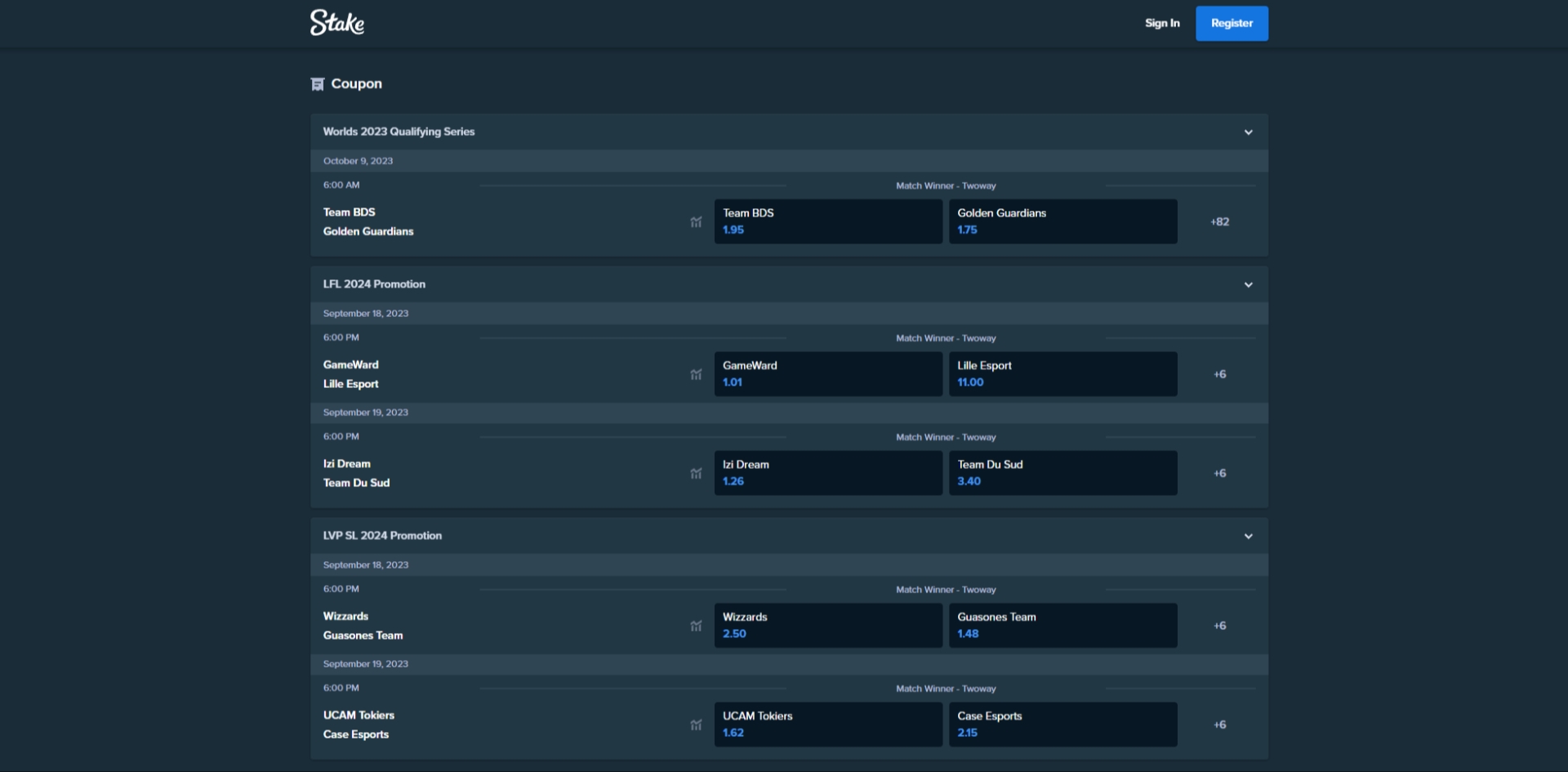This screenshot has width=1568, height=772.
Task: Collapse LVP SL 2024 Promotion chevron
Action: [x=1248, y=537]
